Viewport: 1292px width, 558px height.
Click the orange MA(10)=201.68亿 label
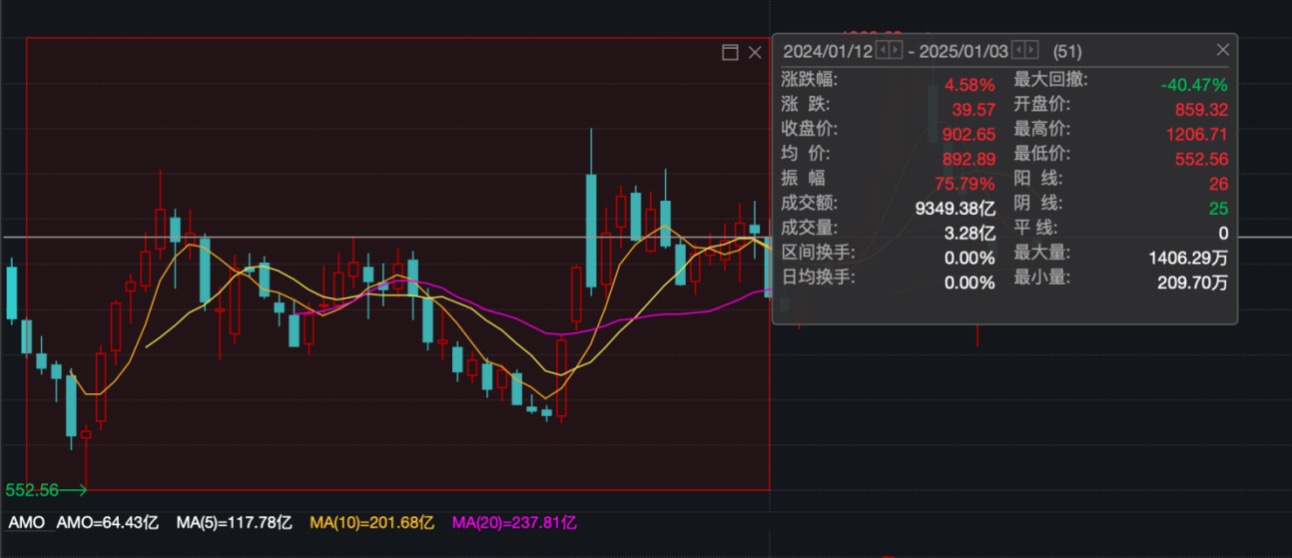(372, 522)
